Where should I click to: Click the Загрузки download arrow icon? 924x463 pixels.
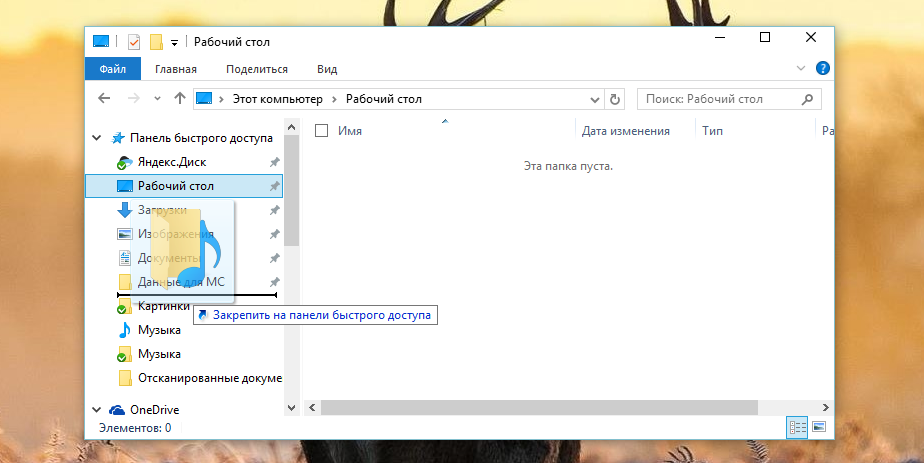pos(124,210)
